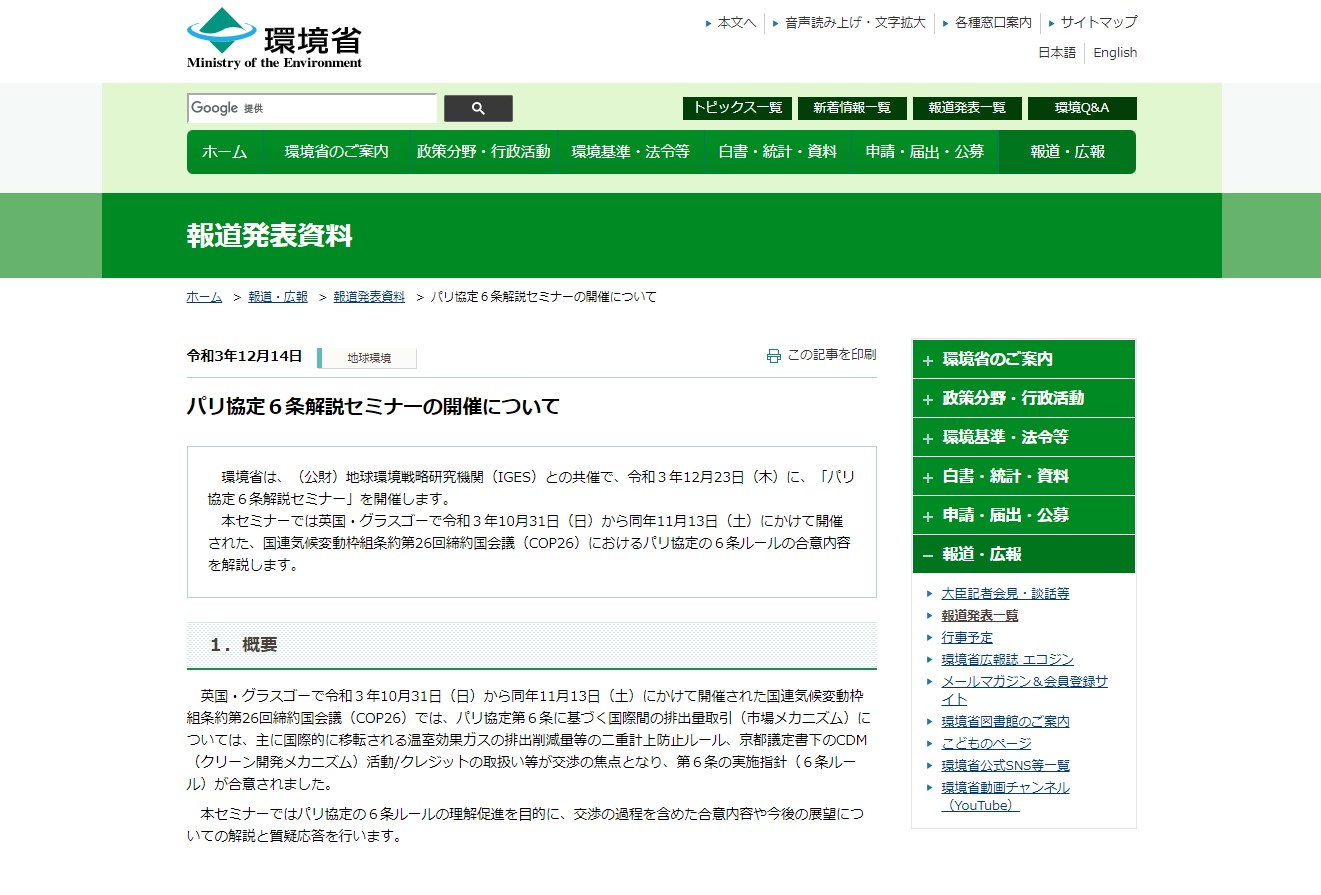Screen dimensions: 1321x895
Task: Click the magnifier search button
Action: pyautogui.click(x=478, y=109)
